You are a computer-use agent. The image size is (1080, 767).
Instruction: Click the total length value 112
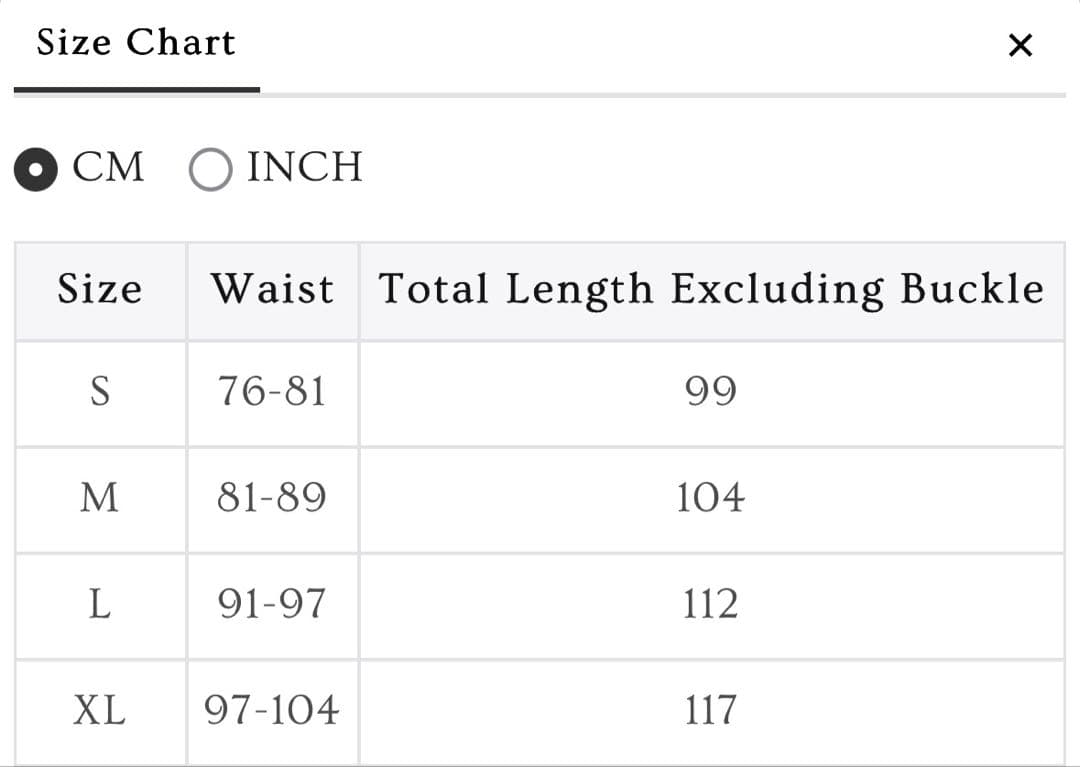(711, 604)
